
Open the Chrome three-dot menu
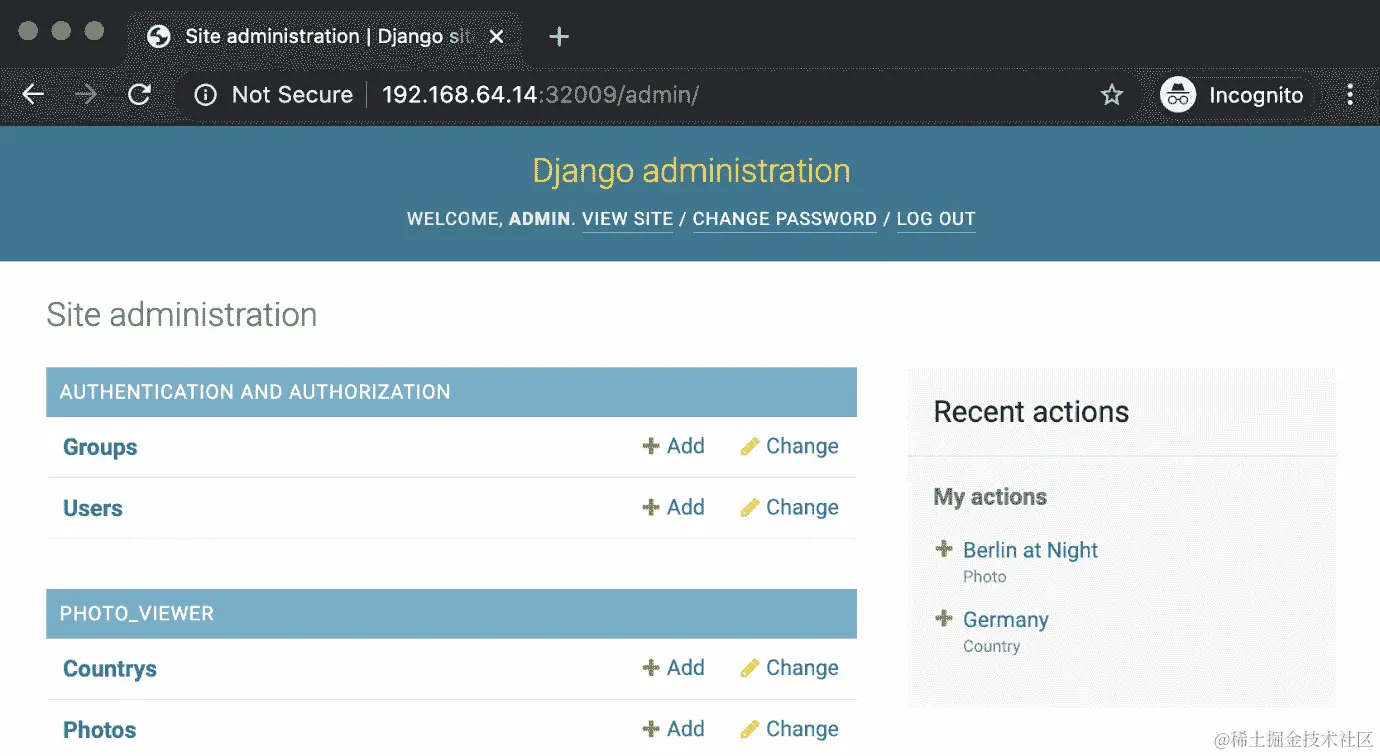click(1350, 95)
